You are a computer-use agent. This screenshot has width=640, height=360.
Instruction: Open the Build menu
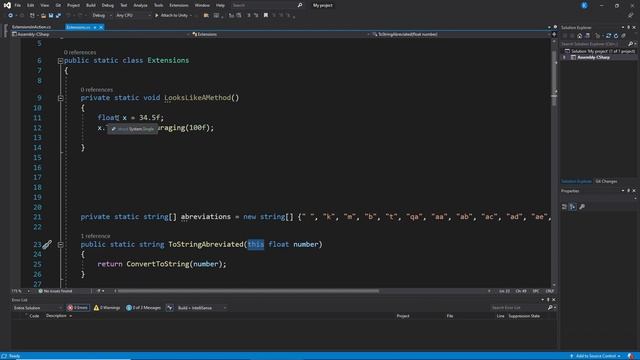pyautogui.click(x=91, y=5)
